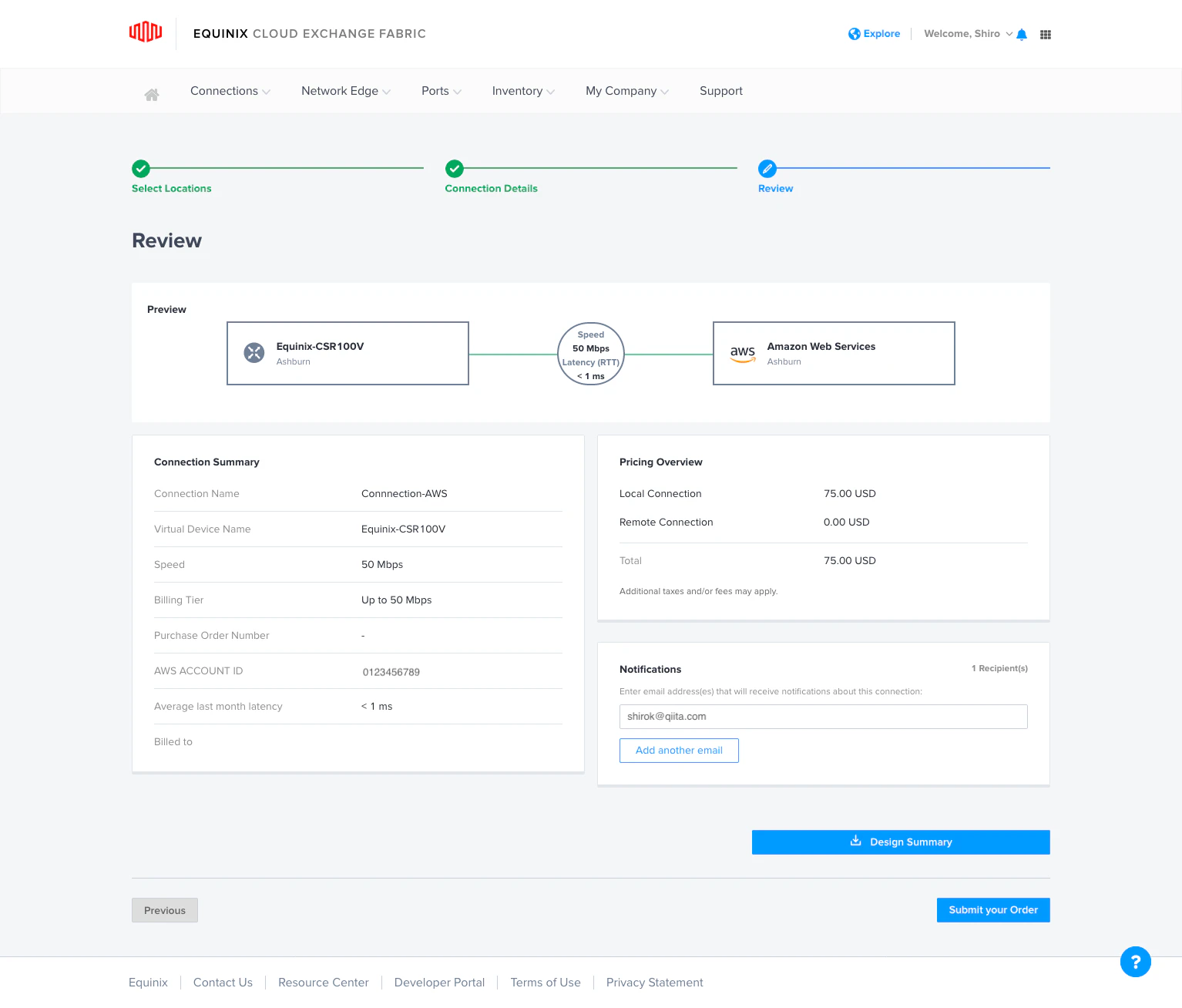Screen dimensions: 1182x1008
Task: Click the Speed and Latency circle in preview
Action: pyautogui.click(x=591, y=354)
